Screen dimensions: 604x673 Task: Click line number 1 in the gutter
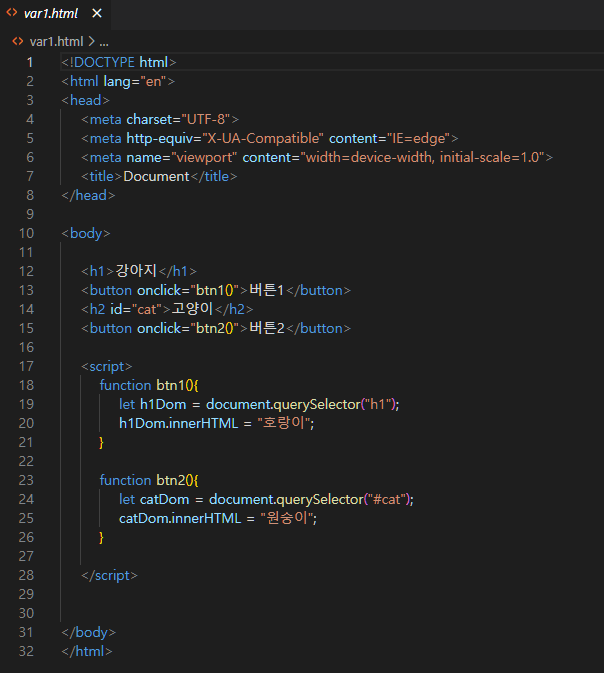pyautogui.click(x=30, y=62)
